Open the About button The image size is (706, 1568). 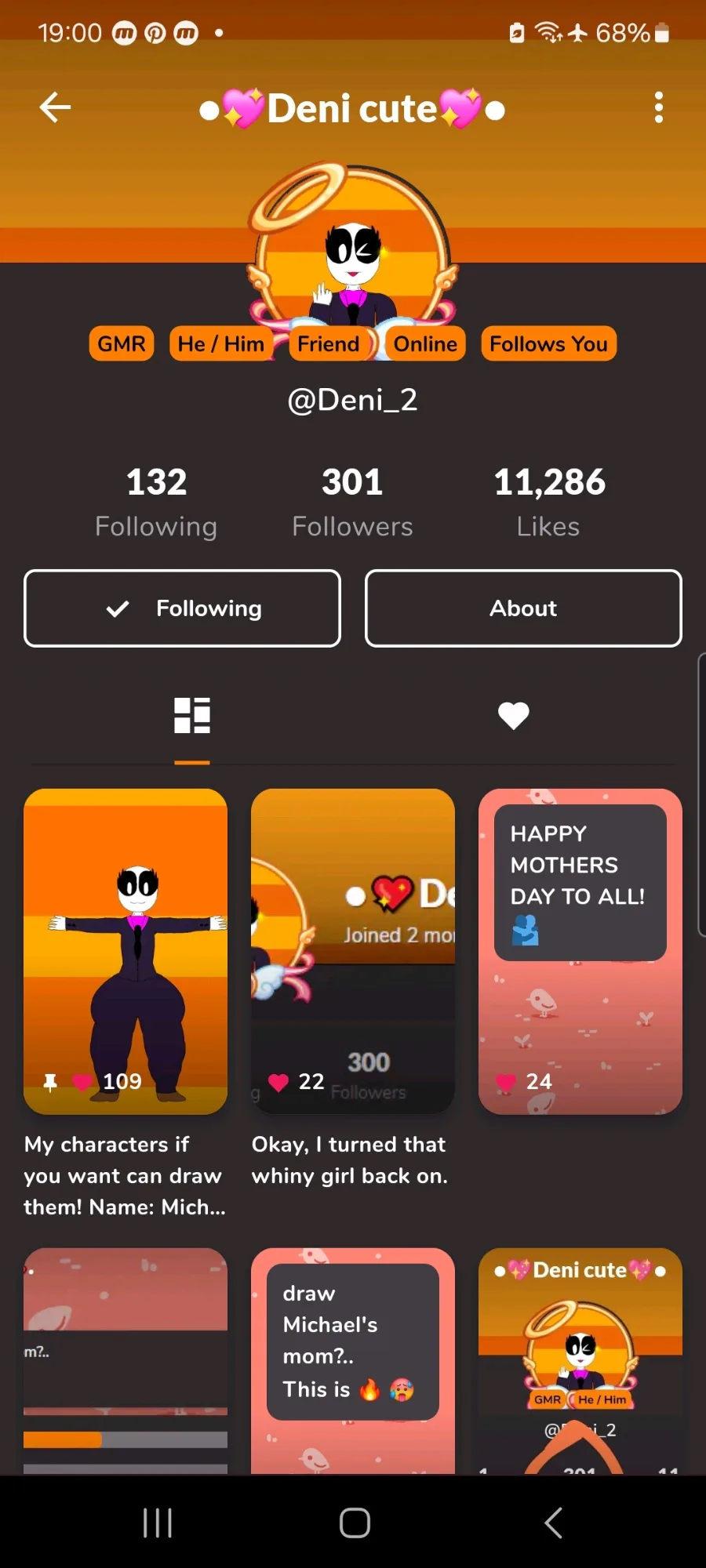pyautogui.click(x=523, y=608)
